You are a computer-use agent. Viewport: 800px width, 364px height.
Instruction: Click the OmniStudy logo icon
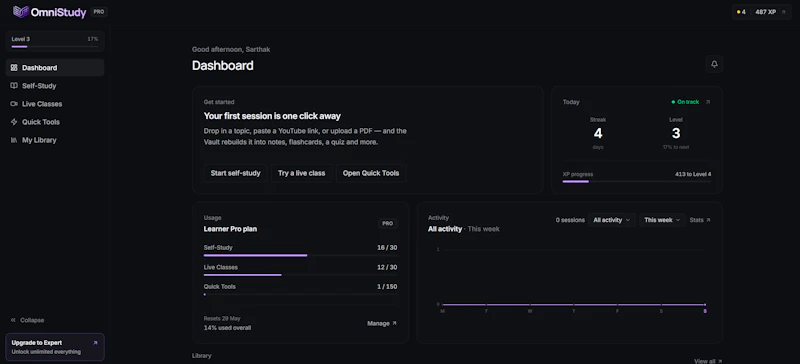point(20,12)
